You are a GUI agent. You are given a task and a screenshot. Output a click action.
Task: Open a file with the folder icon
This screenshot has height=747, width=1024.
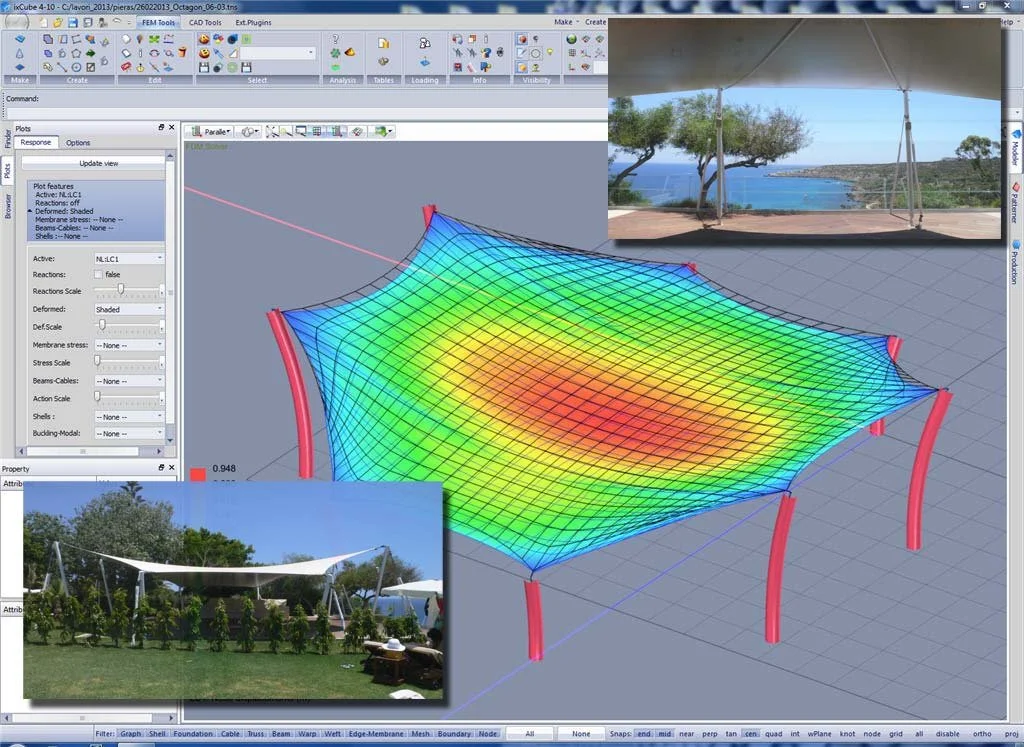pos(58,23)
